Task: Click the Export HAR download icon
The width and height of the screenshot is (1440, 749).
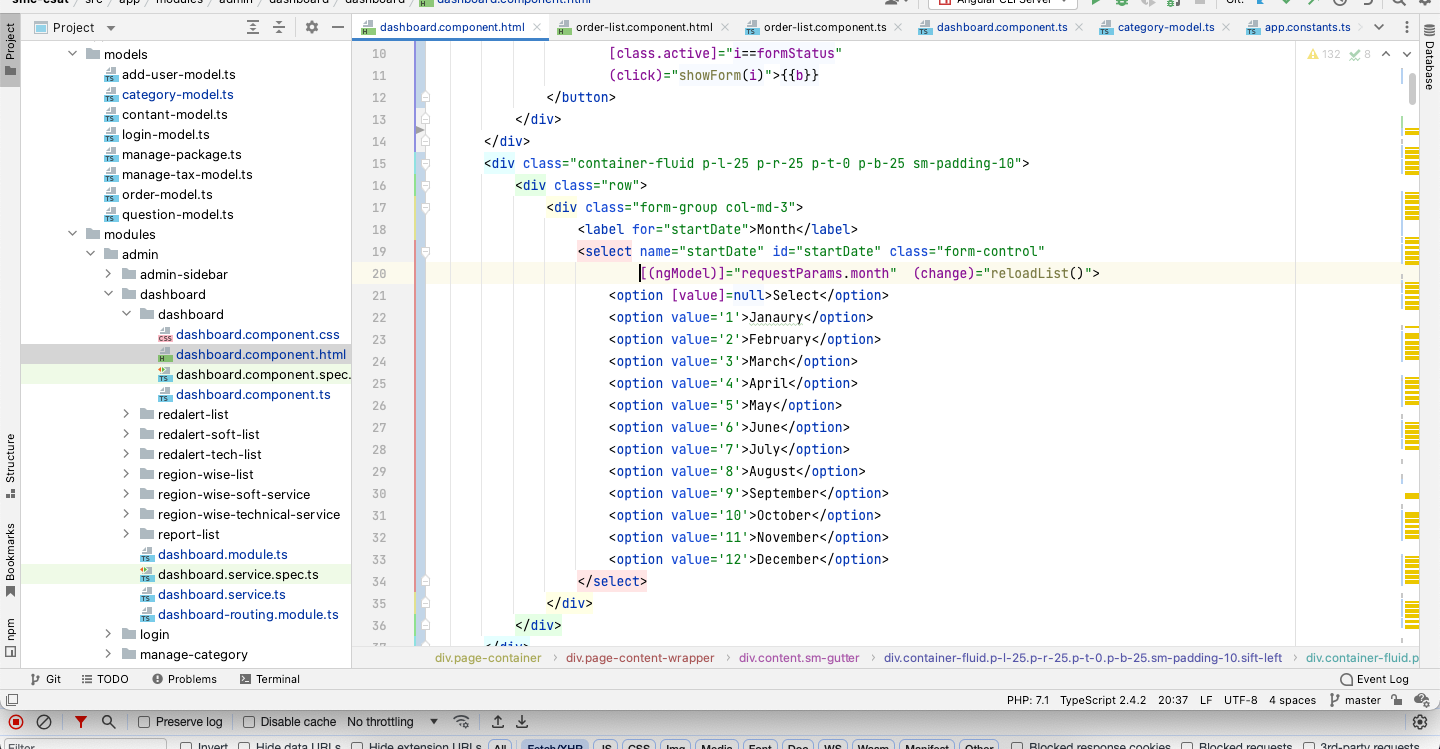Action: 522,722
